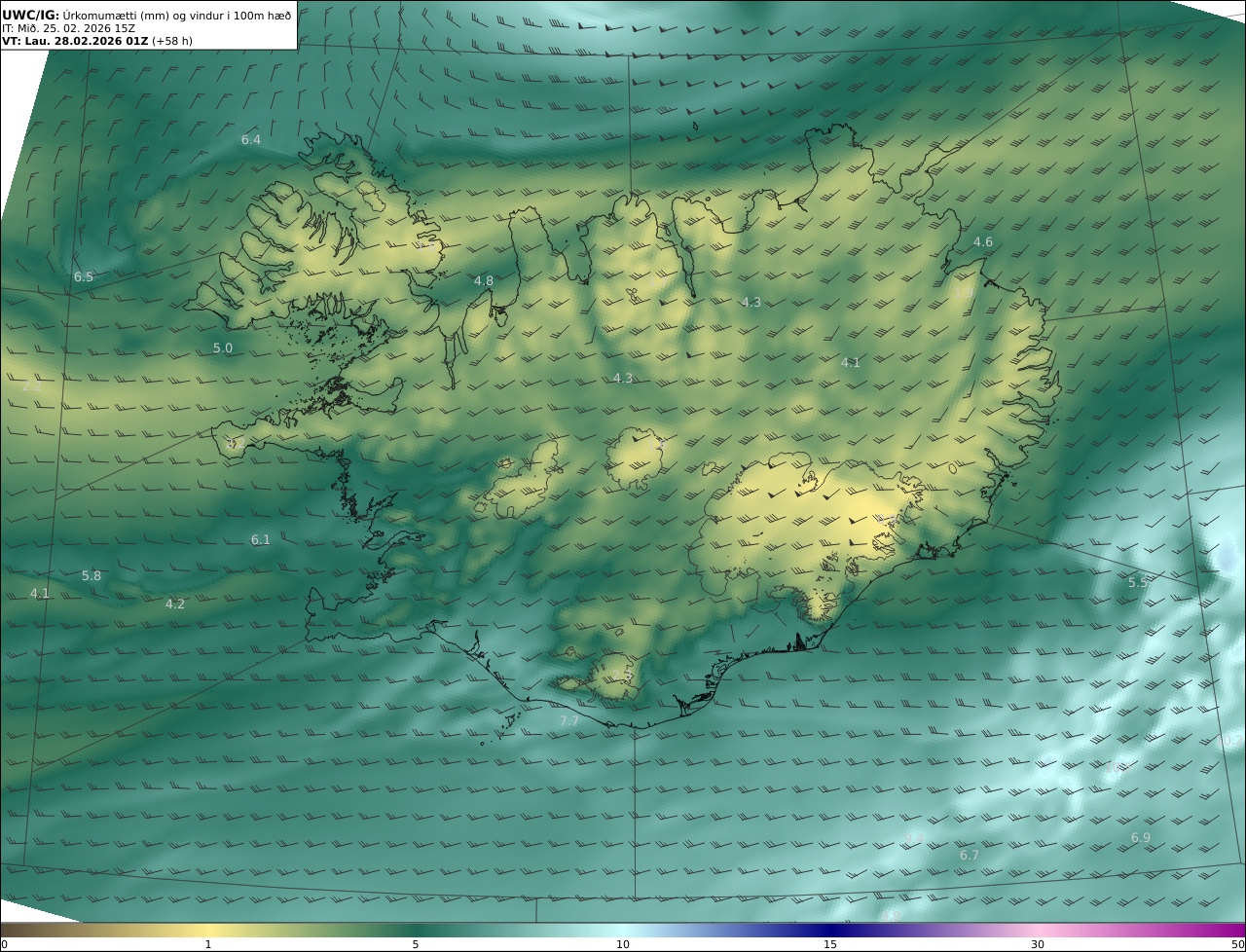Click the color scale tick labelled 15
Image resolution: width=1246 pixels, height=952 pixels.
click(x=830, y=944)
